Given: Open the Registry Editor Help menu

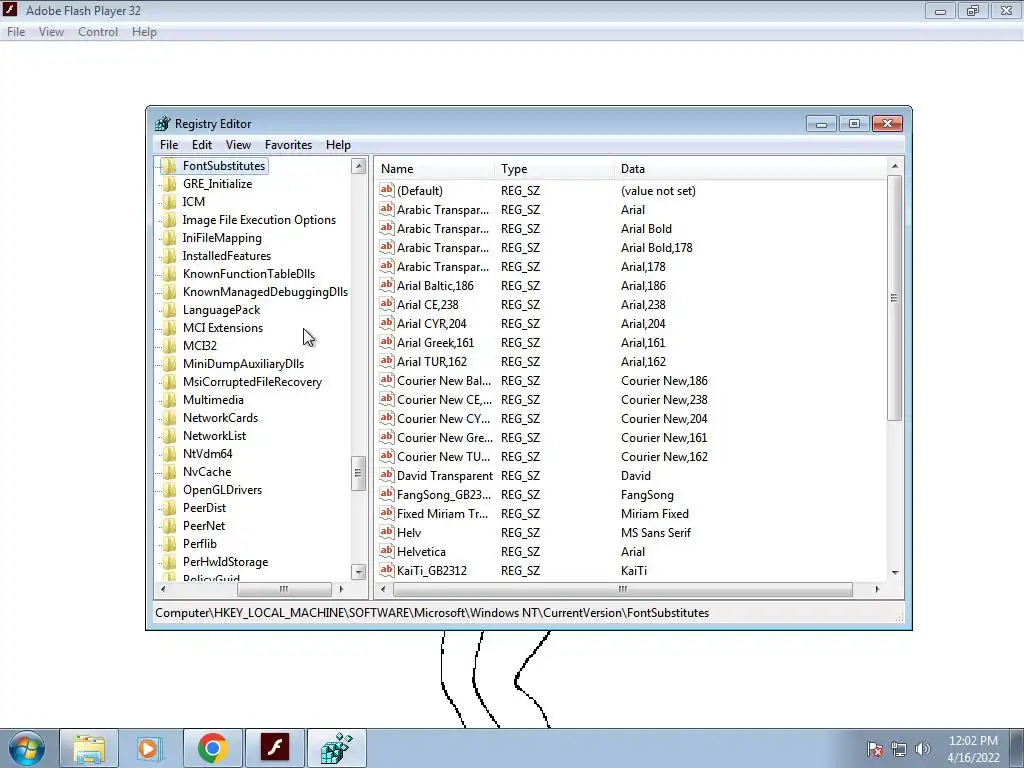Looking at the screenshot, I should (x=338, y=145).
